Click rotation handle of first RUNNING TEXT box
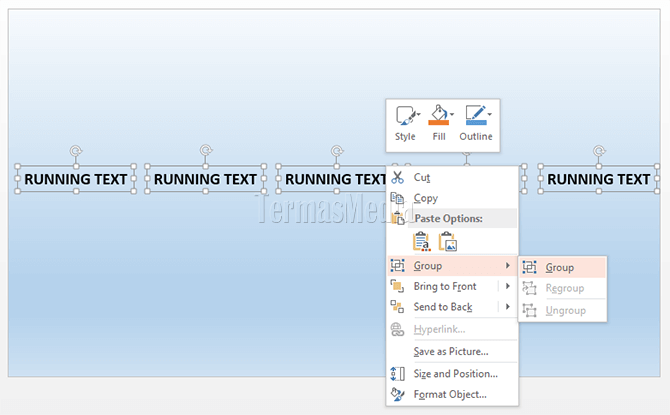The width and height of the screenshot is (670, 415). [x=76, y=151]
